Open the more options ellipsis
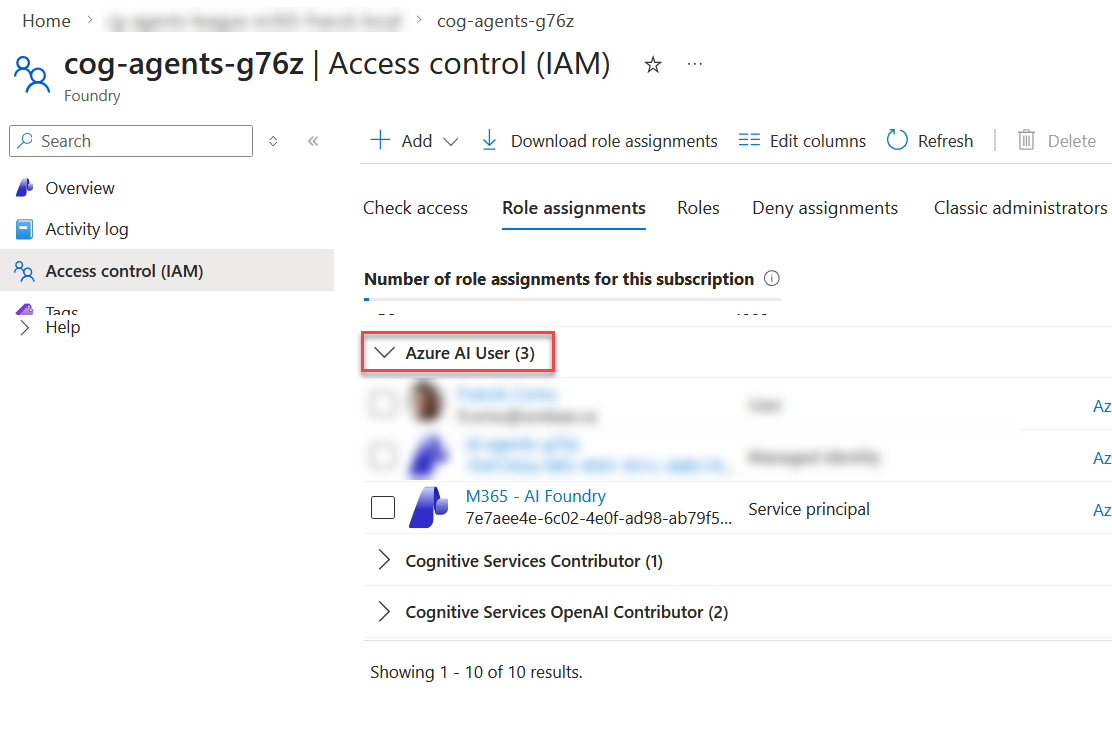 pos(695,65)
